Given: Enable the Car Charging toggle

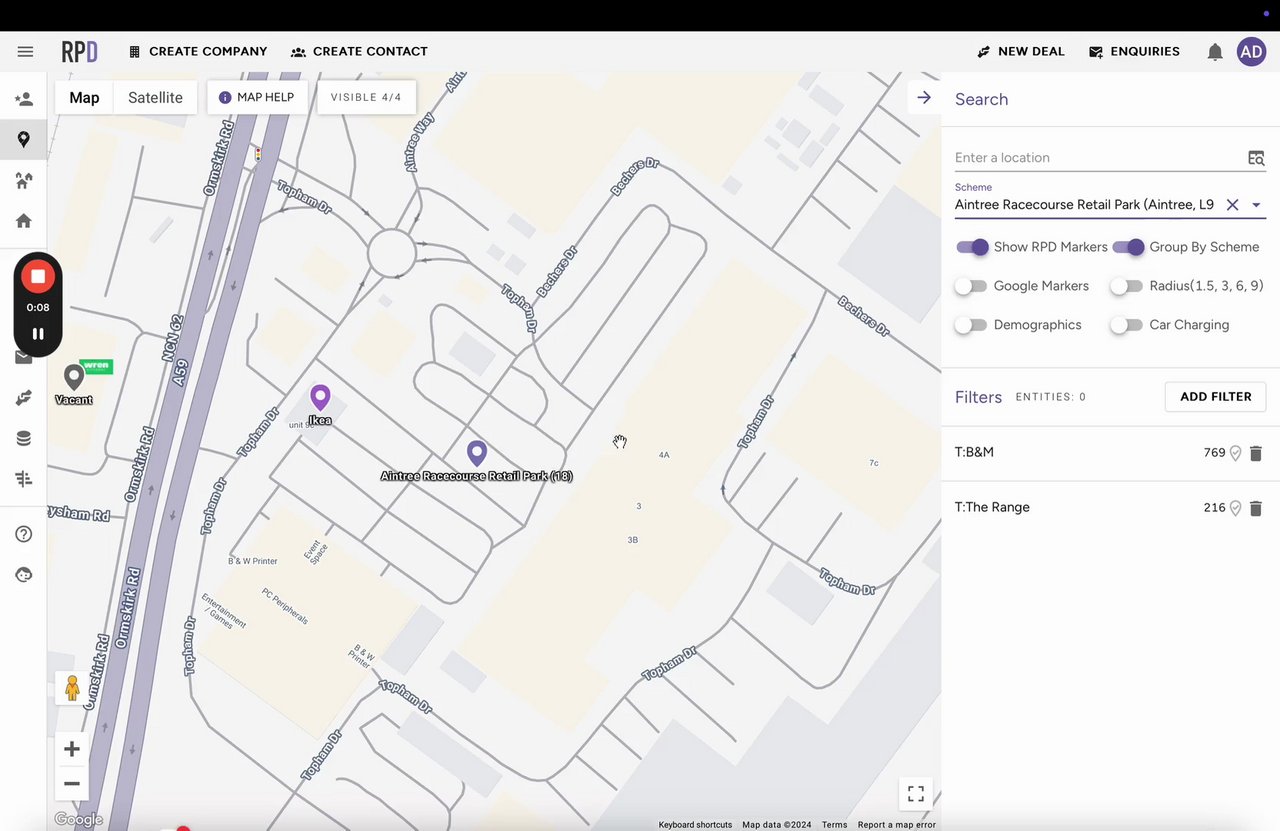Looking at the screenshot, I should tap(1126, 325).
